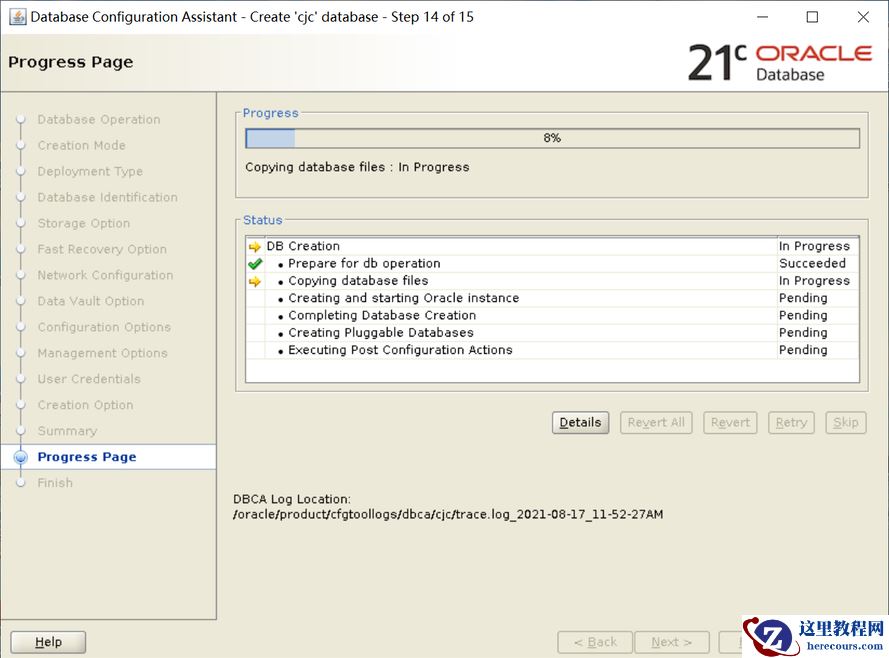This screenshot has width=889, height=658.
Task: Select Management Options step in sidebar
Action: [x=103, y=354]
